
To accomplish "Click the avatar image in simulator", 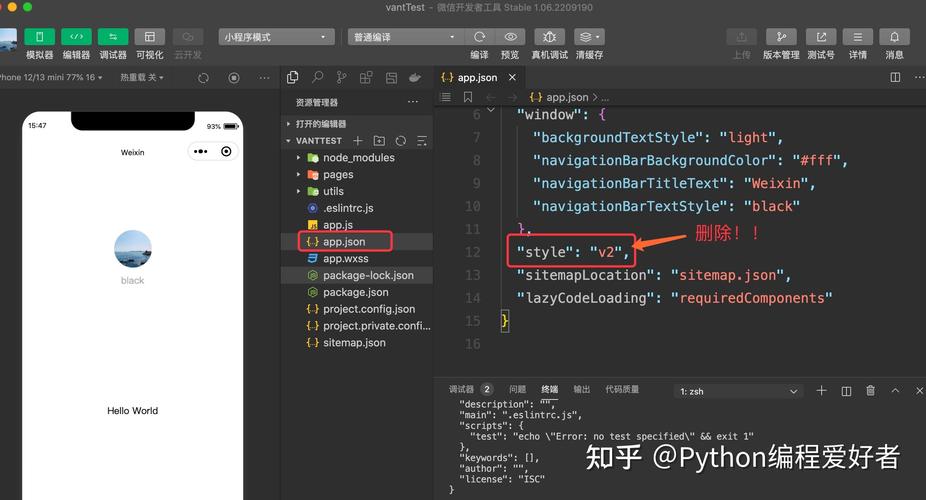I will point(132,249).
